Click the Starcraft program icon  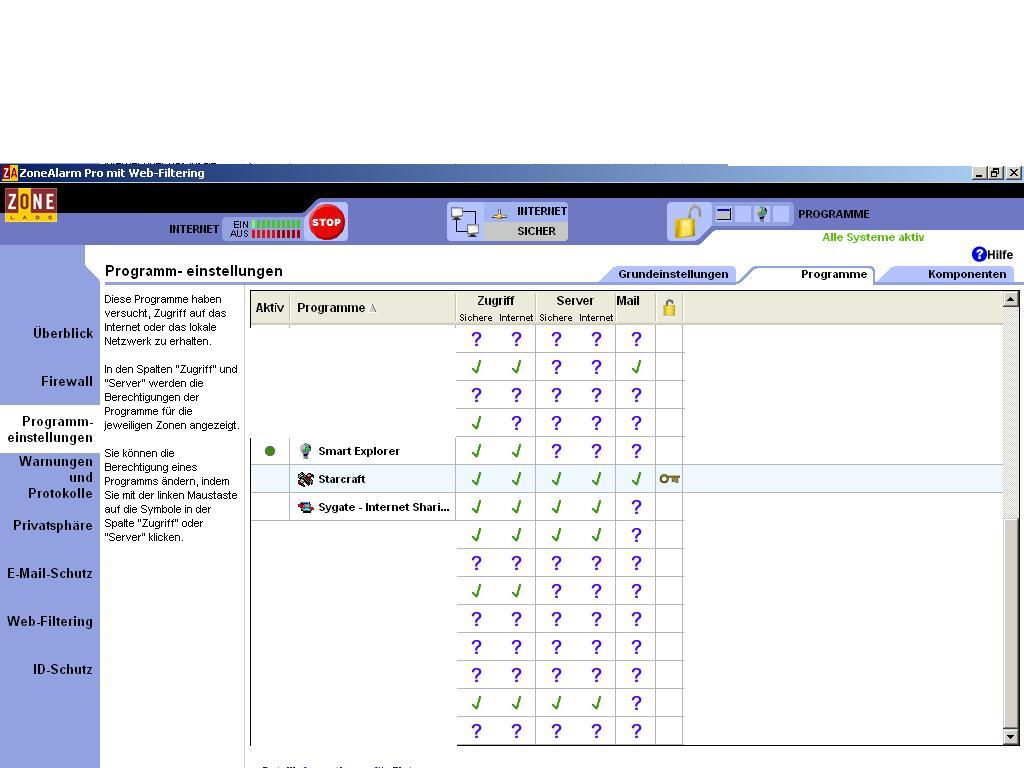point(305,479)
